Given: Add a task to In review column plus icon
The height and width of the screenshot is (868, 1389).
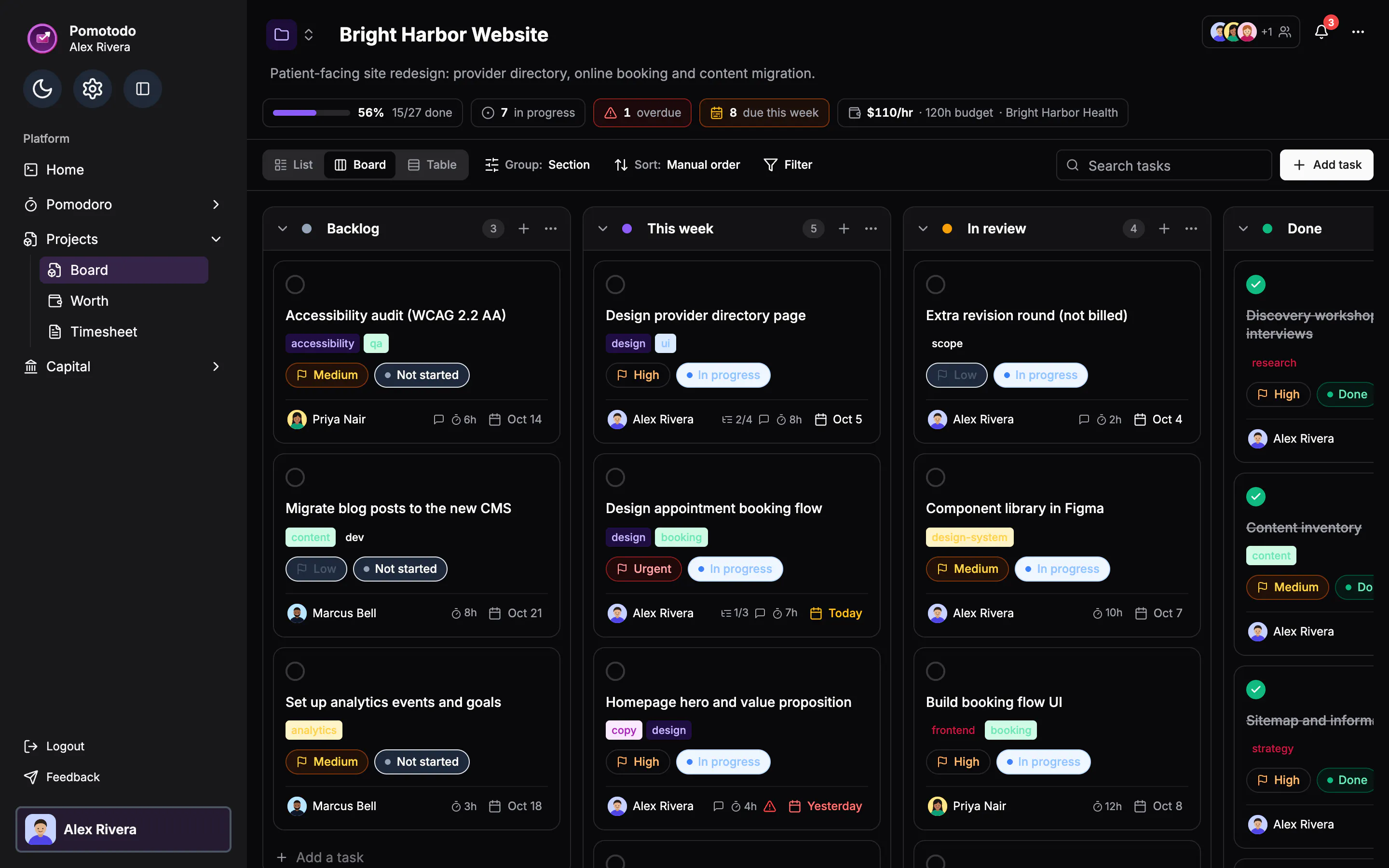Looking at the screenshot, I should tap(1164, 229).
